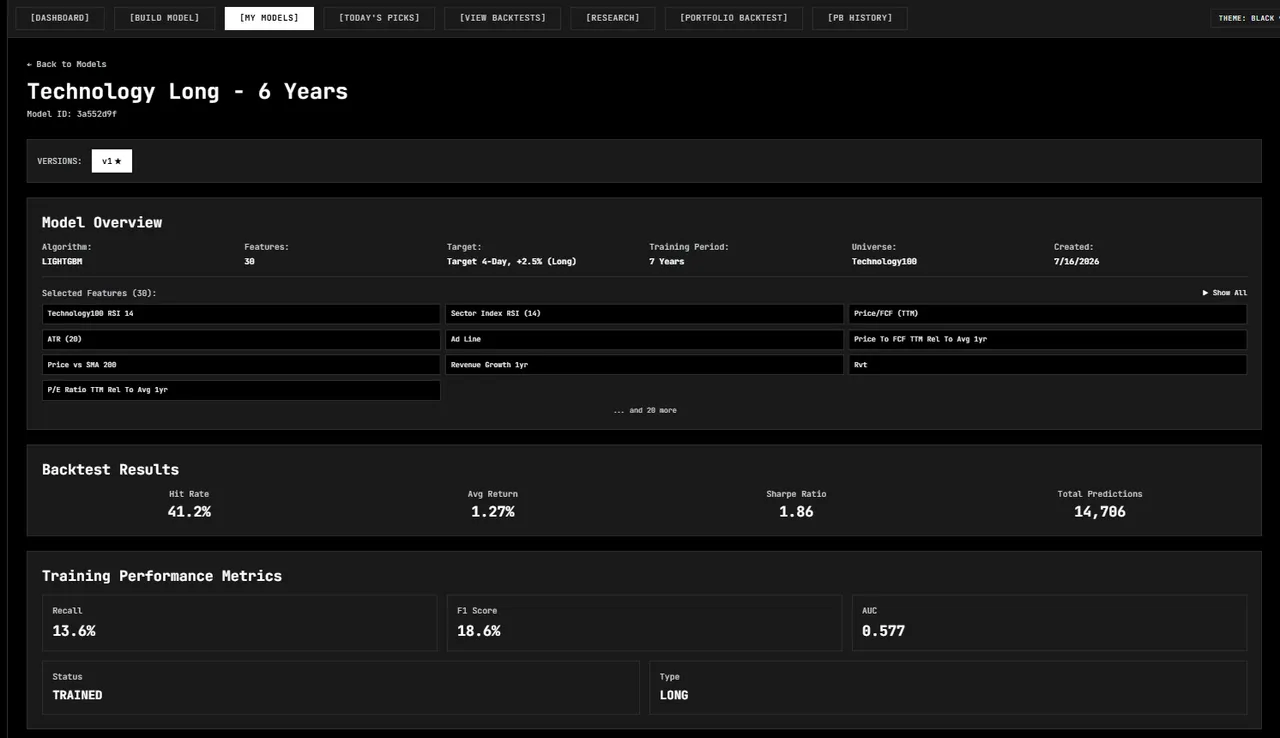
Task: Click the Target 4-Day, +2.5% (Long) value
Action: tap(511, 261)
